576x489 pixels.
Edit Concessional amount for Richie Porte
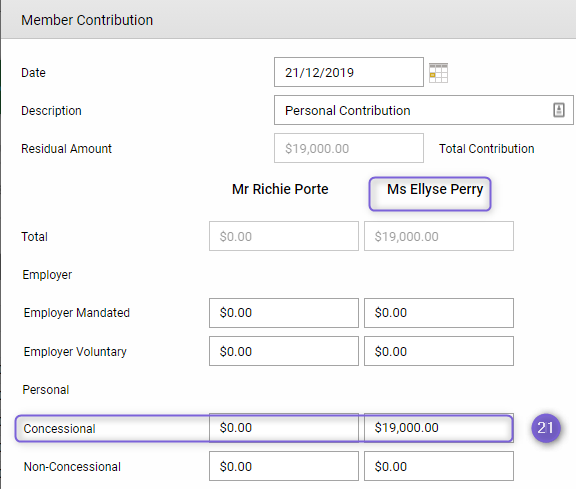284,428
